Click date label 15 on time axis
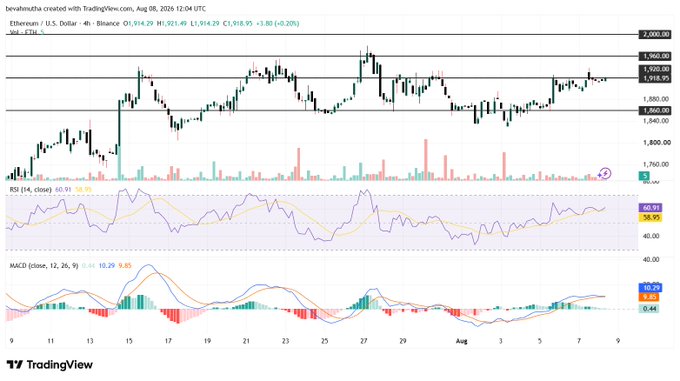The height and width of the screenshot is (381, 680). point(129,341)
